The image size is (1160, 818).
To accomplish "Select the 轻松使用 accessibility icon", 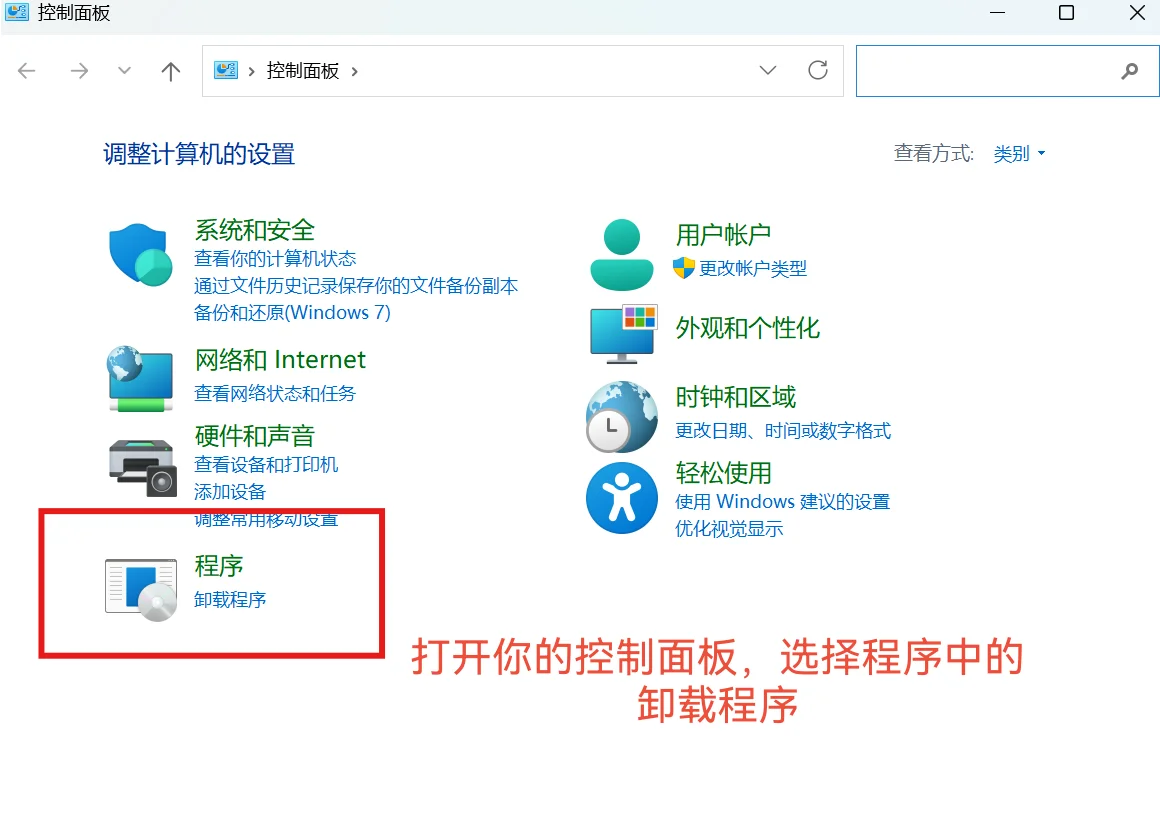I will click(621, 497).
